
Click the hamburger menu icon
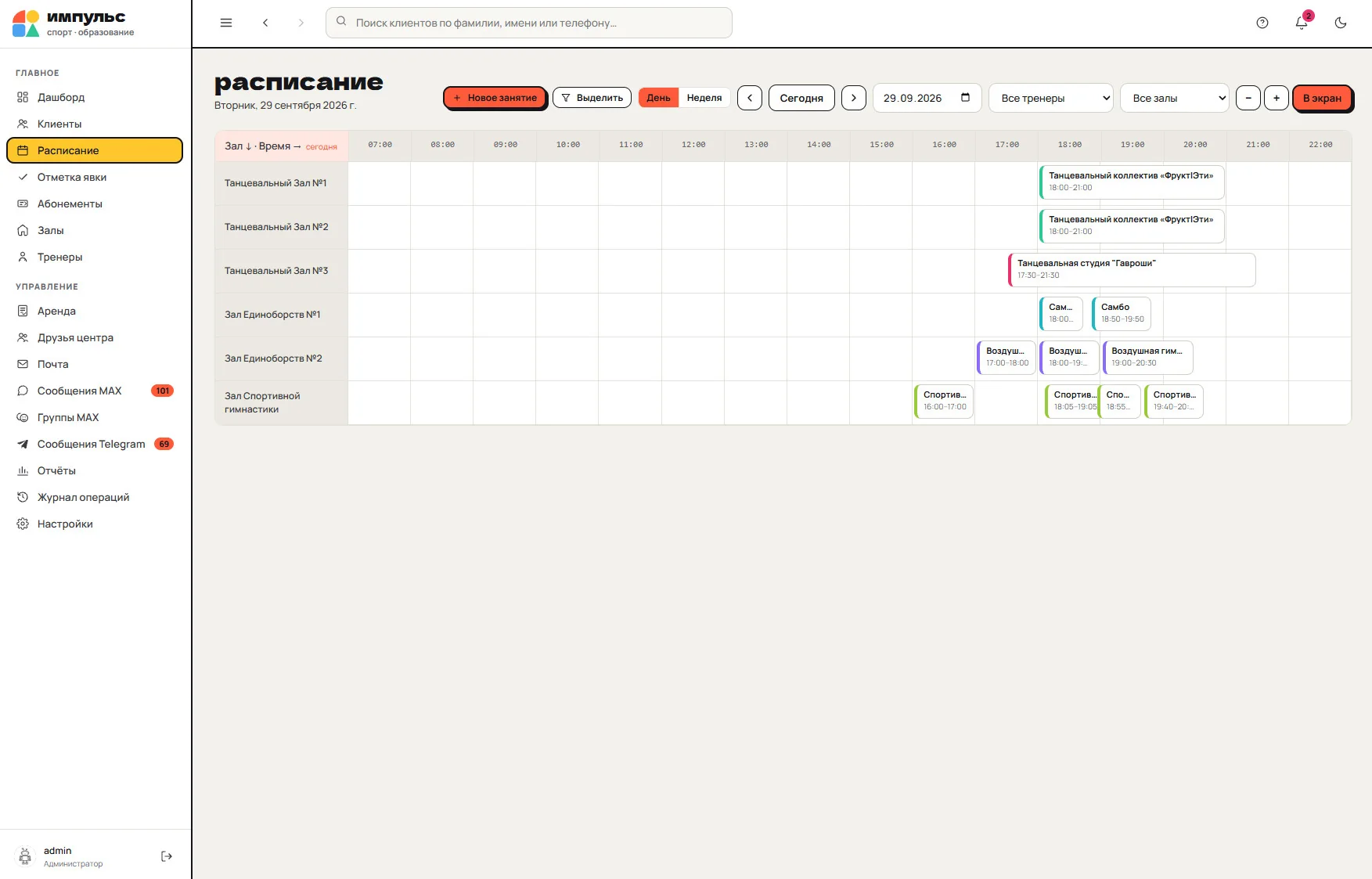pyautogui.click(x=226, y=23)
